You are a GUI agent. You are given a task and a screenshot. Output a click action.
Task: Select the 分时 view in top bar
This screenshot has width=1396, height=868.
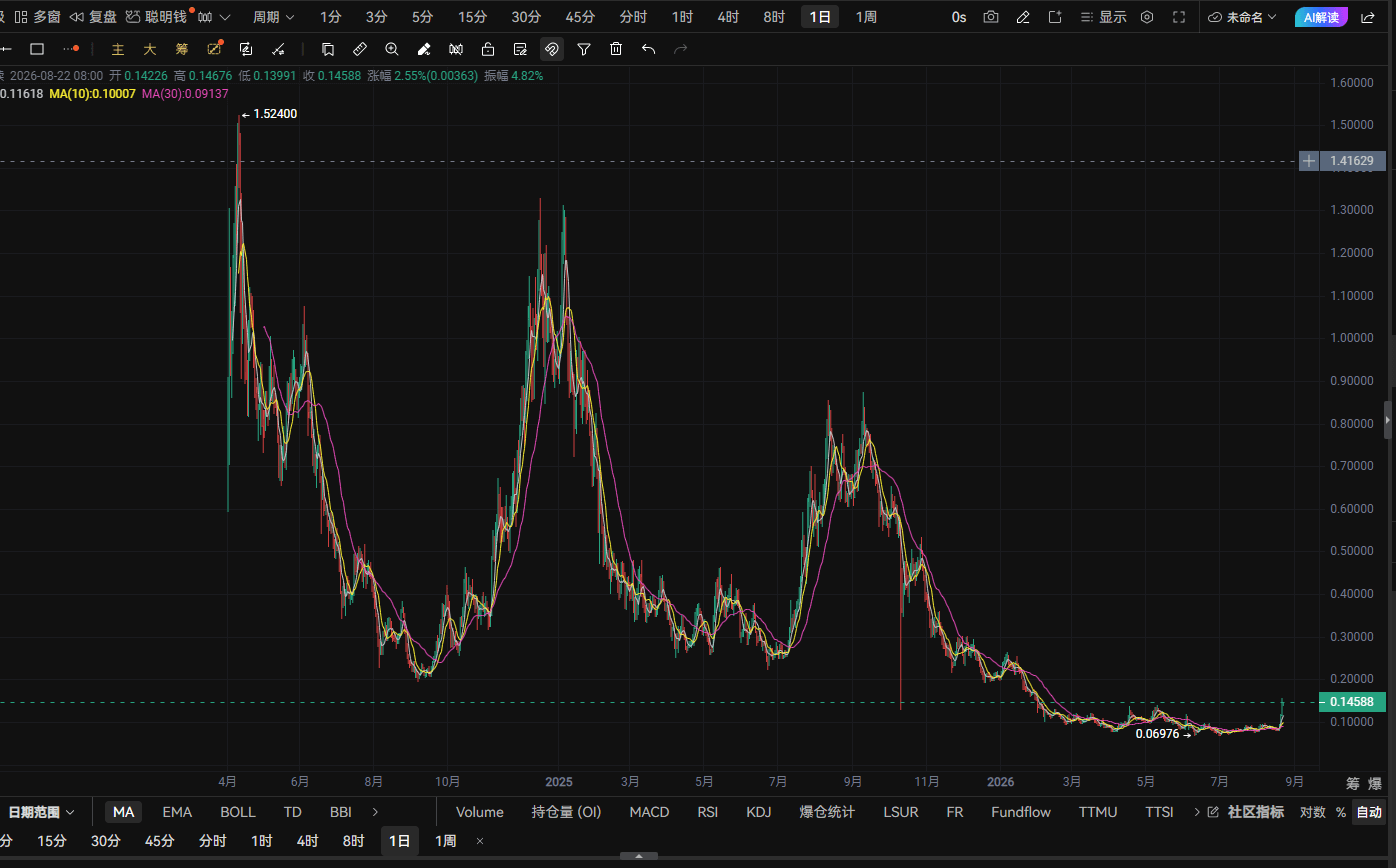click(x=633, y=17)
